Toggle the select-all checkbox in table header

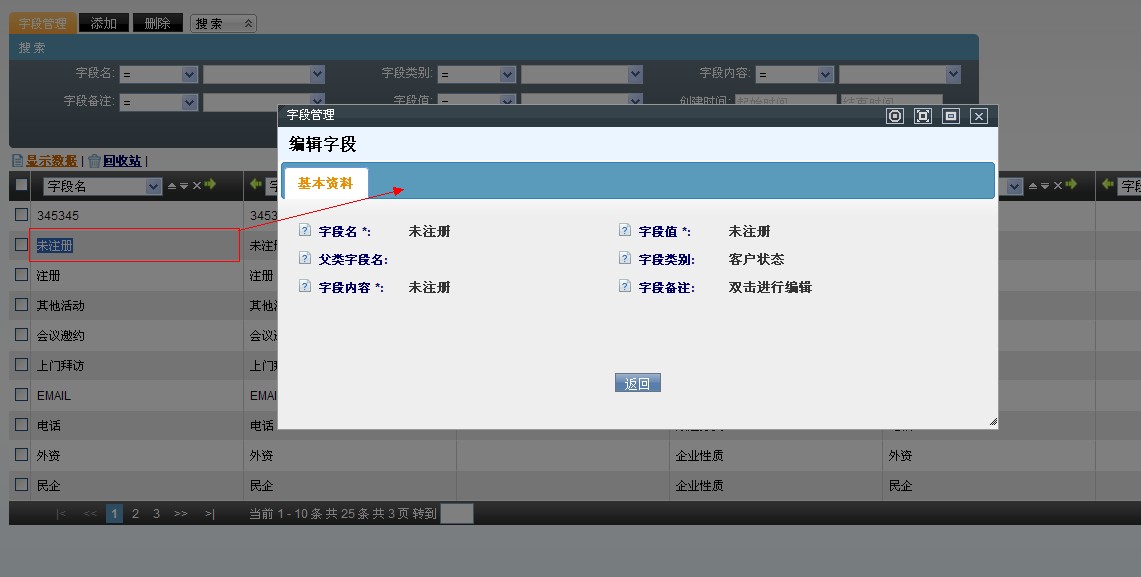click(21, 185)
